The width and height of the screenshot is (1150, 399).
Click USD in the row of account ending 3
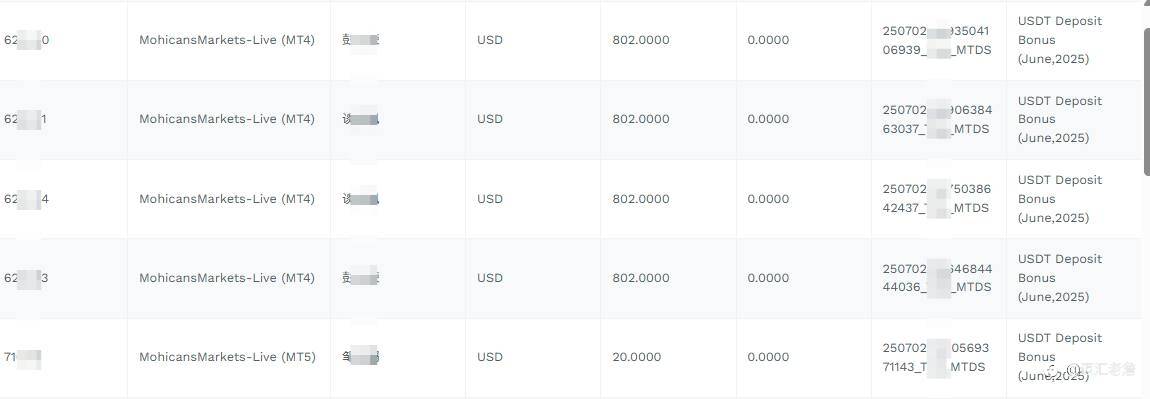490,278
